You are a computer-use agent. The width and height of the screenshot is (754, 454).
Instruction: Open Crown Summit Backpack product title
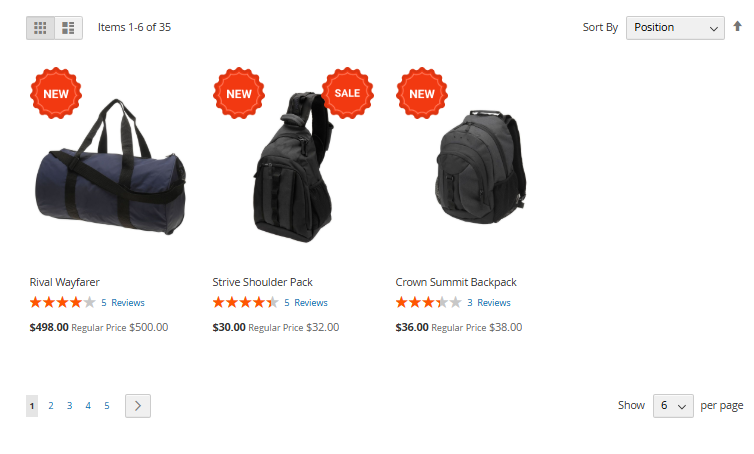pos(456,282)
